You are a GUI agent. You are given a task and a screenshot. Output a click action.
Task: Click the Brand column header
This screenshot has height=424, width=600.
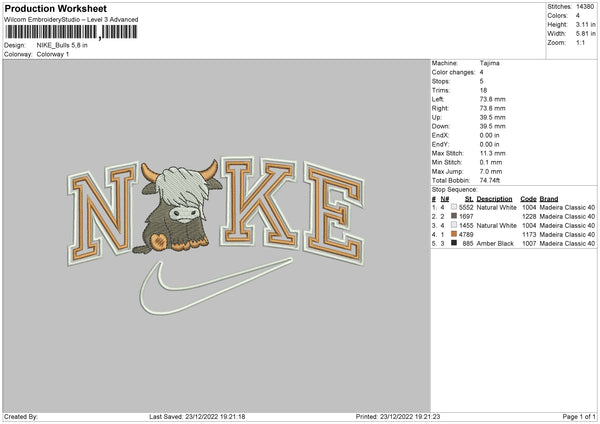pyautogui.click(x=549, y=199)
